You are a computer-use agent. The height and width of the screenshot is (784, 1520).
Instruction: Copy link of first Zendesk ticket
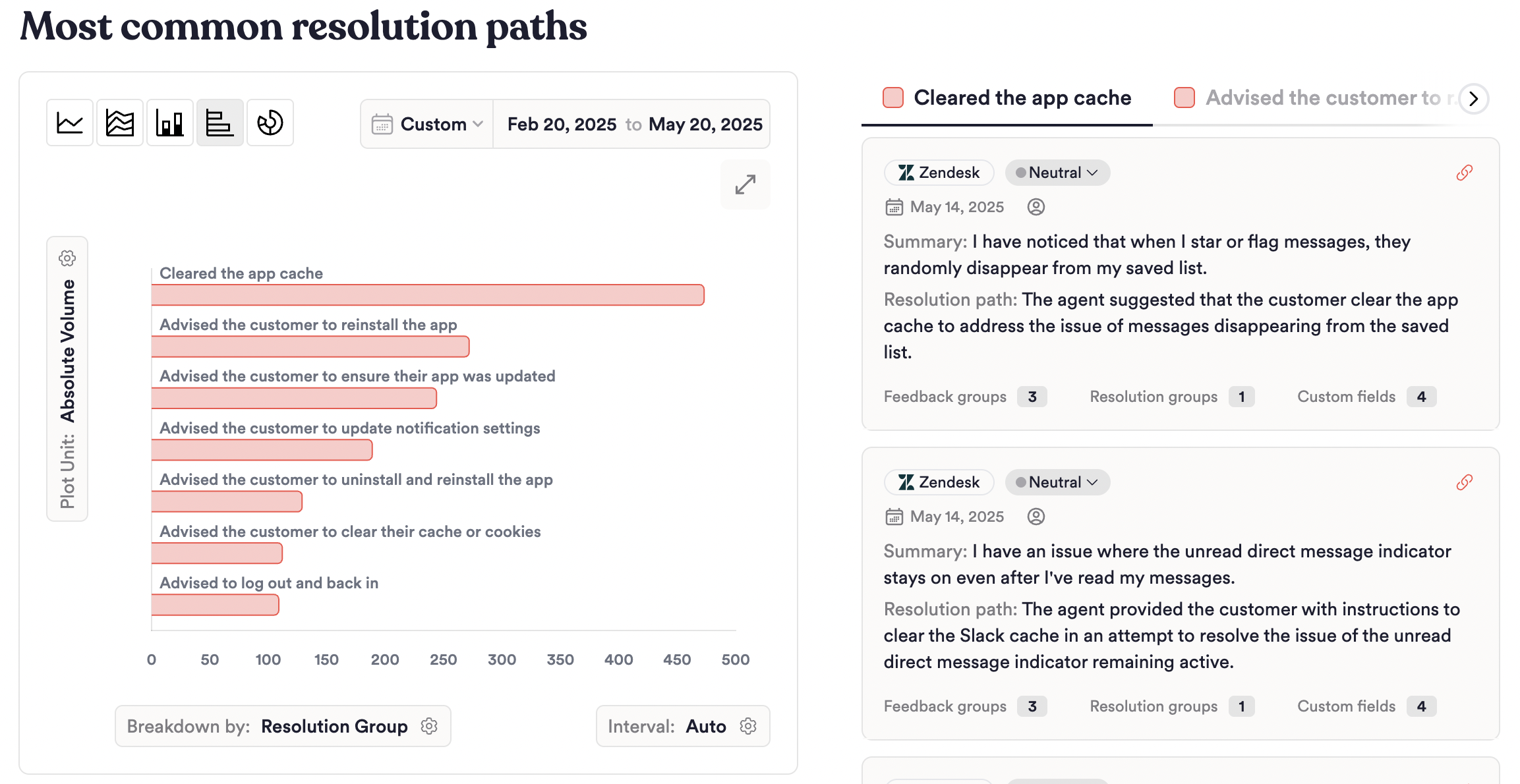1464,173
